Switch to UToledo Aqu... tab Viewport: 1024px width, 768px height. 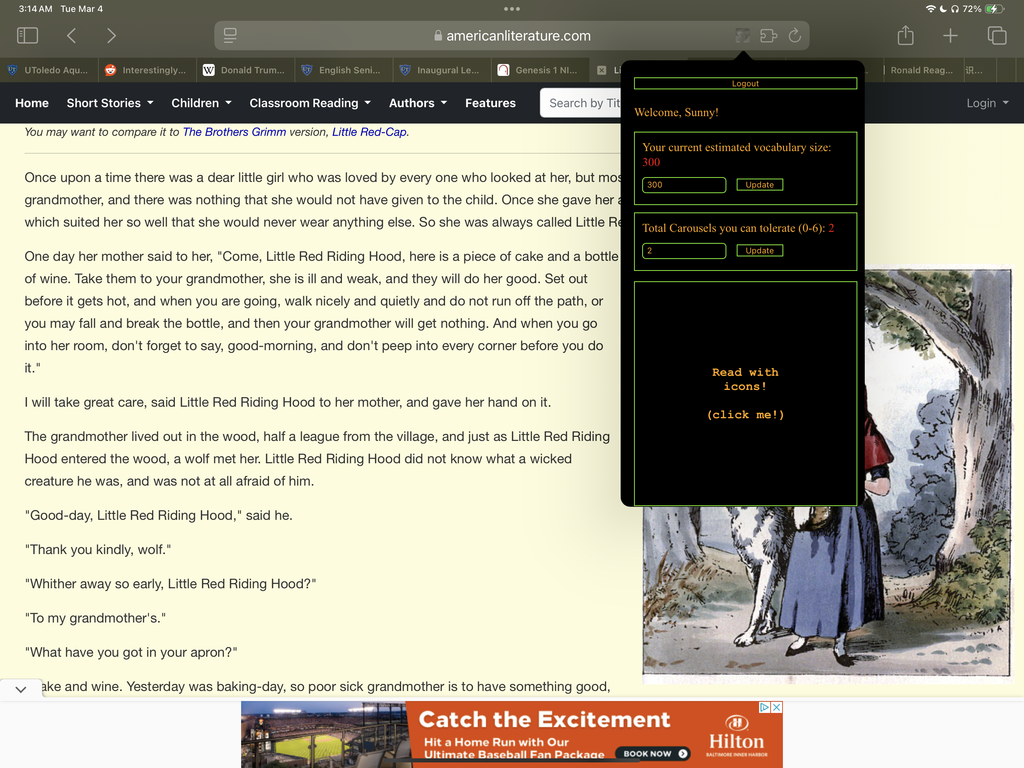point(49,70)
